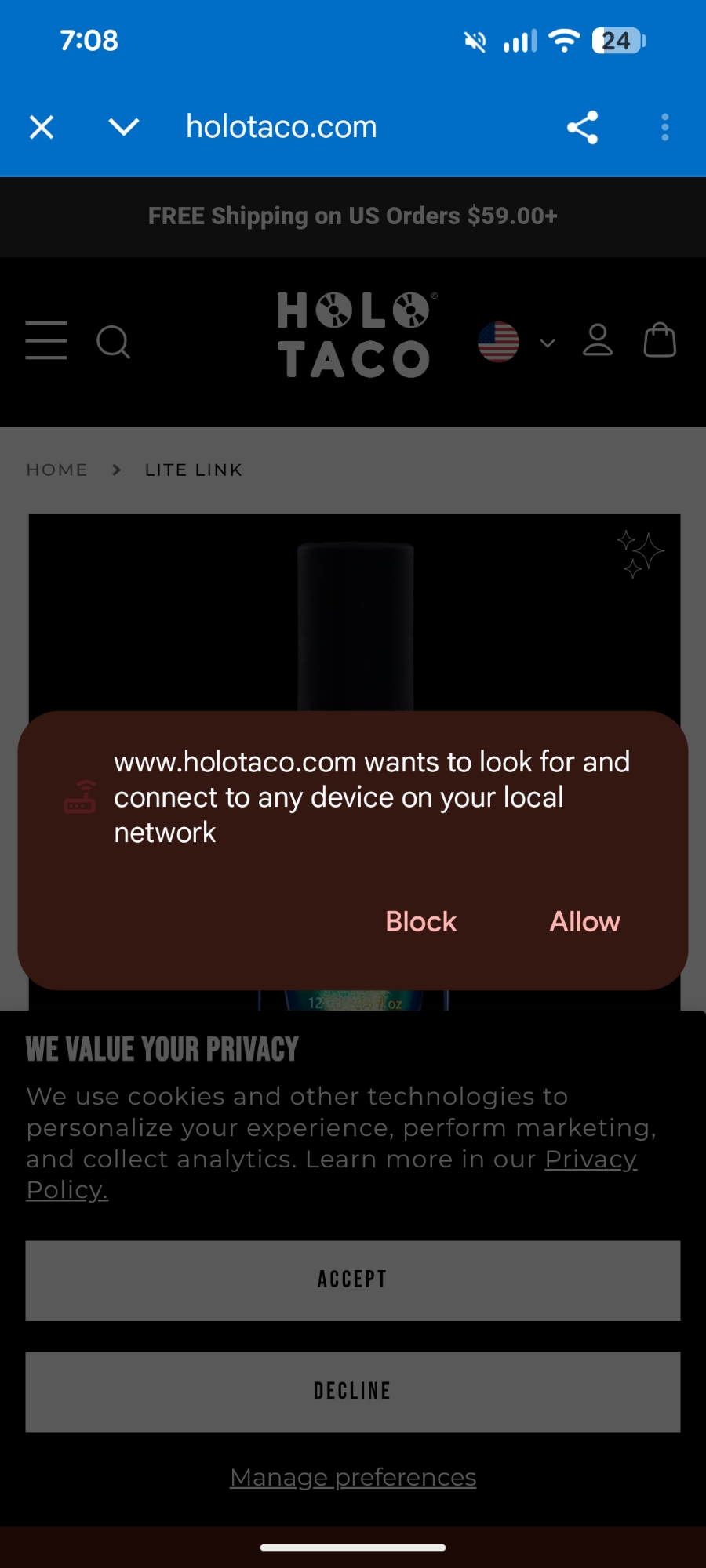This screenshot has height=1568, width=706.
Task: Accept cookies in privacy banner
Action: (353, 1280)
